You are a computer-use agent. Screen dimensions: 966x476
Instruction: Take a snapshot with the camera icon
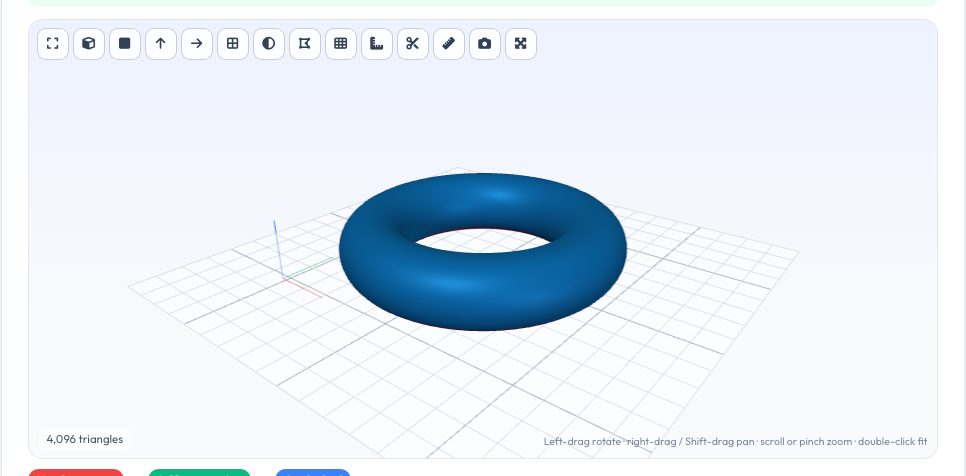[x=485, y=44]
